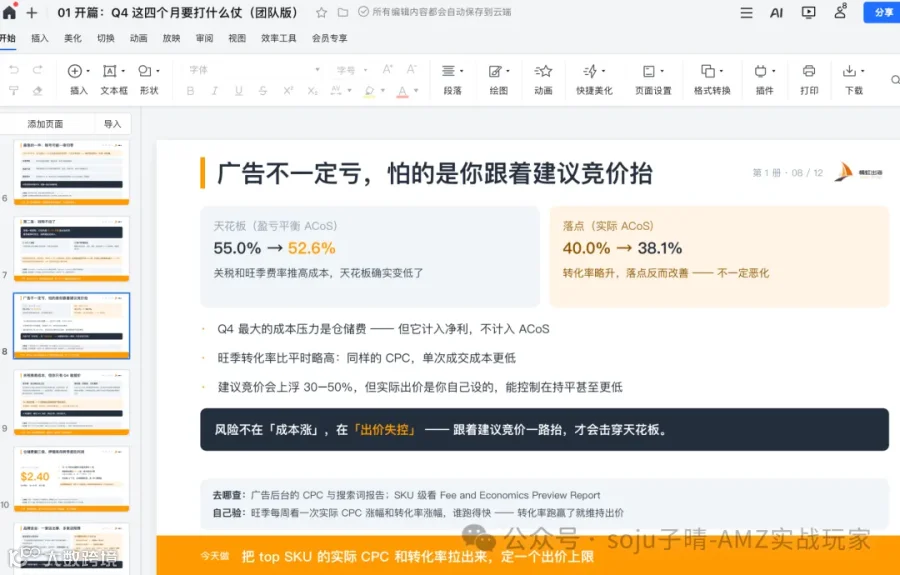Click the 动画 star toolbar button

543,79
